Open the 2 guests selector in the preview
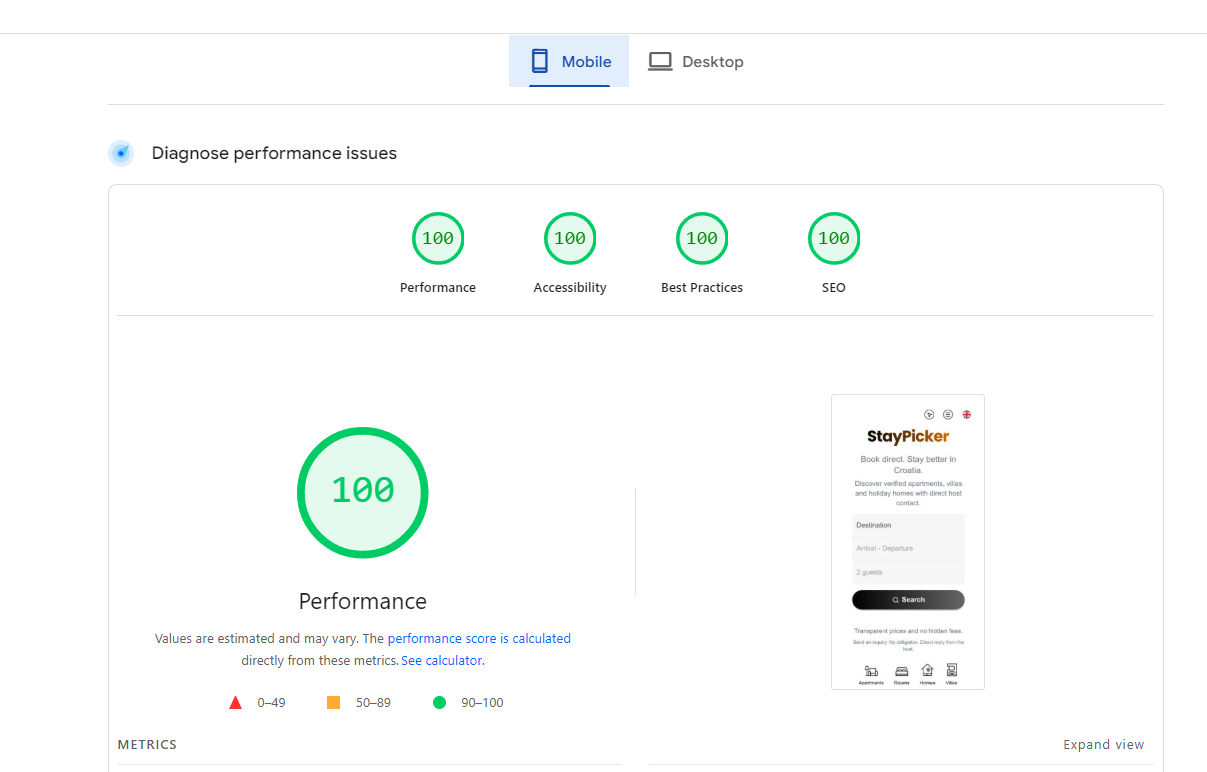Image resolution: width=1207 pixels, height=772 pixels. coord(908,571)
